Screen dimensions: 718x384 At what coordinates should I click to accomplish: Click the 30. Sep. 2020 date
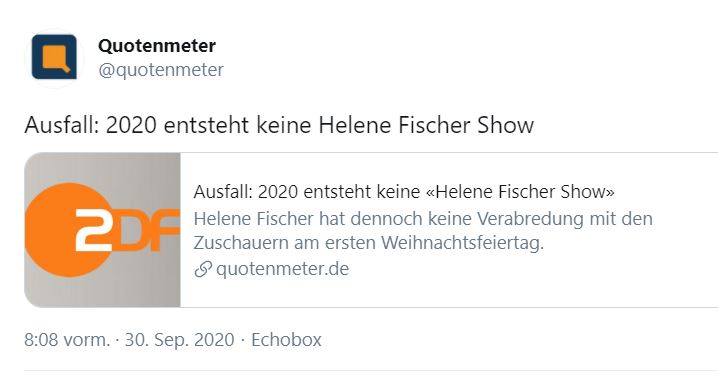[180, 340]
